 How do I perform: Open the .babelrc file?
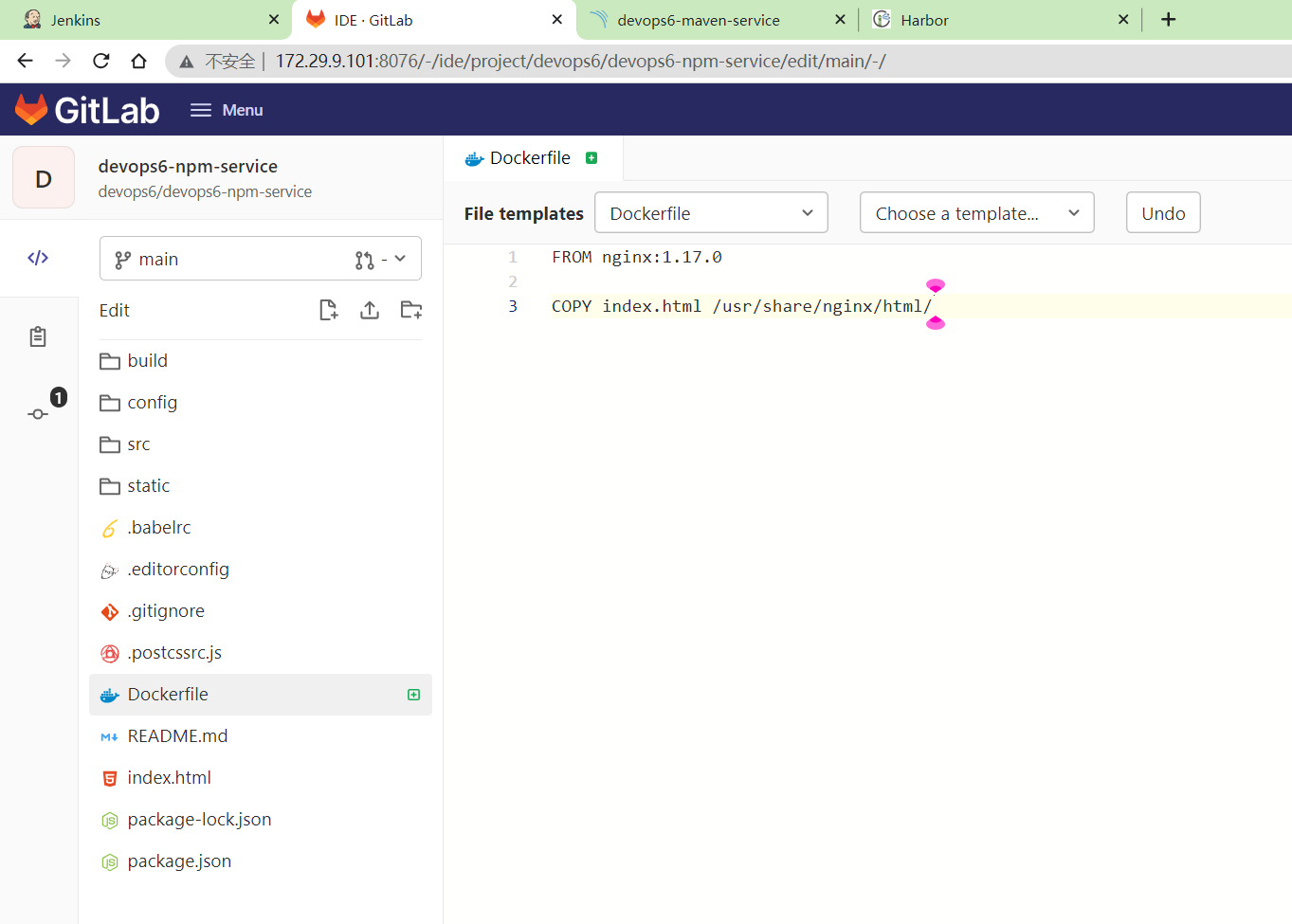coord(261,528)
